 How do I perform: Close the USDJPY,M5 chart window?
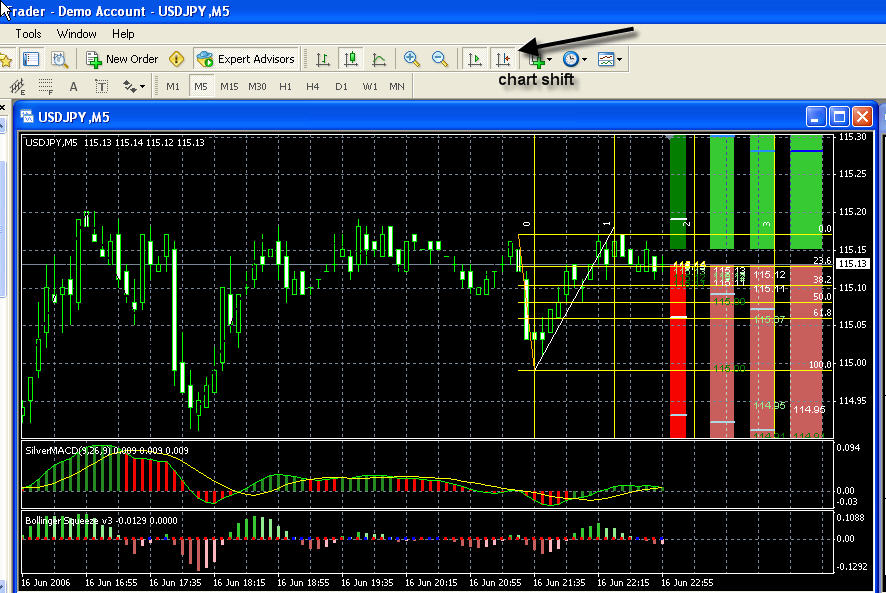pos(863,117)
